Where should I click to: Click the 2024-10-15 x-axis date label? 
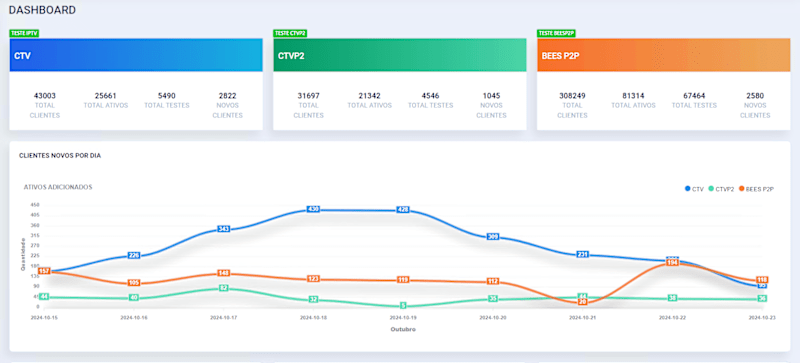(x=44, y=317)
